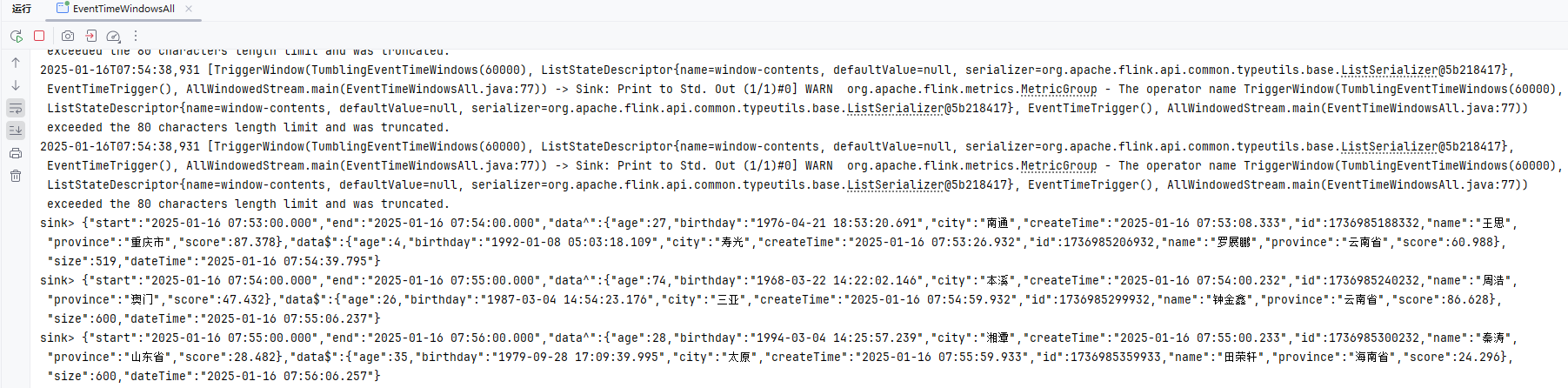Open the more options vertical dots
Screen dimensions: 1568x388
pyautogui.click(x=136, y=36)
